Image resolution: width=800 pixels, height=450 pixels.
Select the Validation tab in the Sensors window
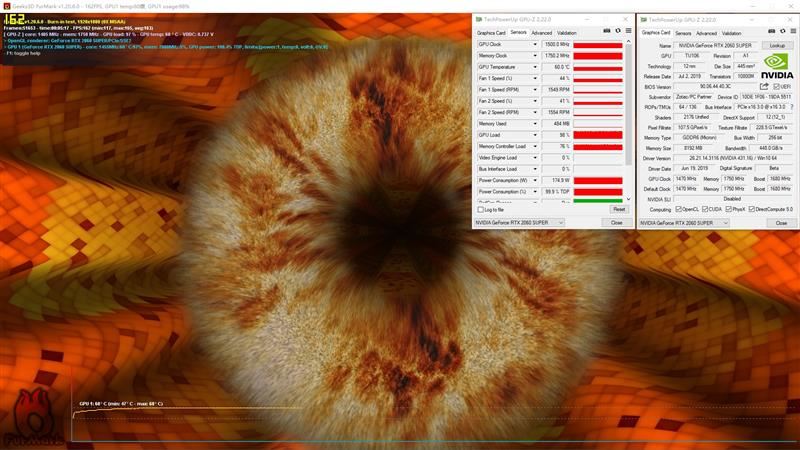(x=566, y=33)
